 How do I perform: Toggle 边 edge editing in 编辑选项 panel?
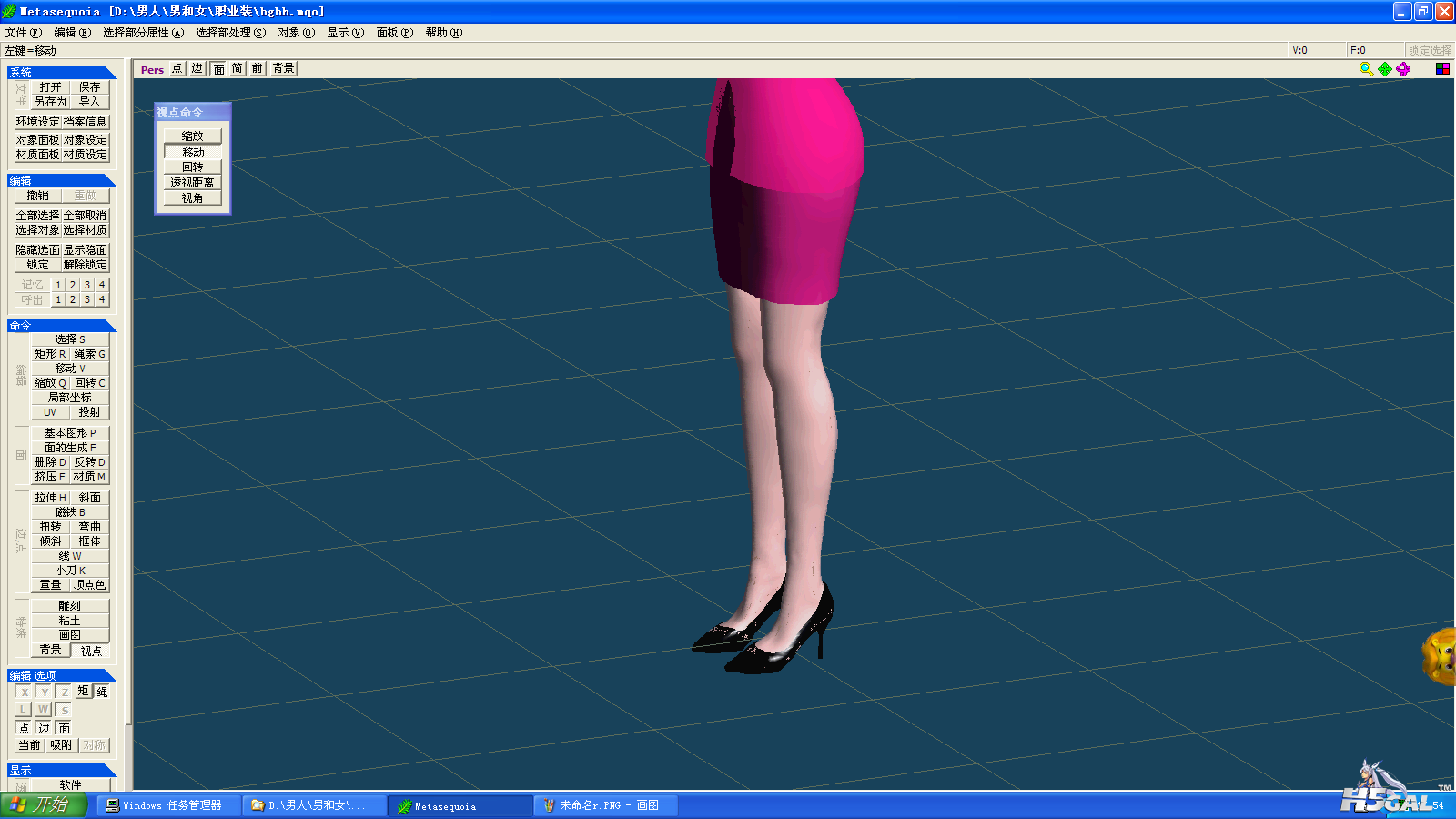44,728
